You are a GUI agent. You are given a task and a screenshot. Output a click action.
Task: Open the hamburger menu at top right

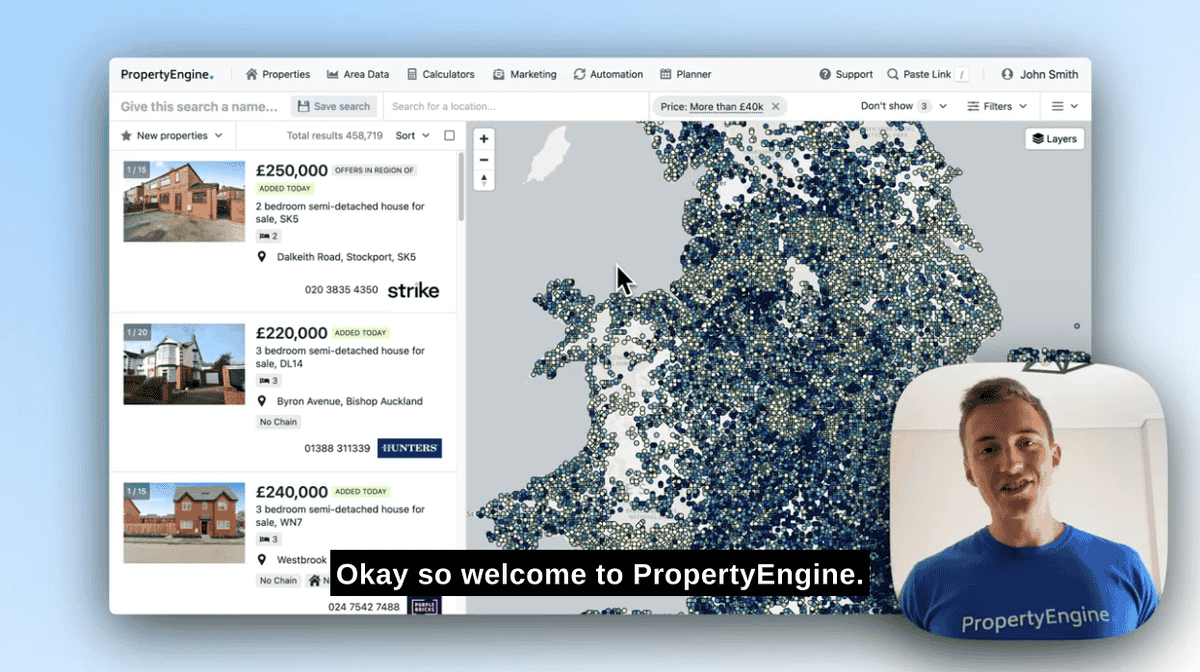click(x=1055, y=106)
